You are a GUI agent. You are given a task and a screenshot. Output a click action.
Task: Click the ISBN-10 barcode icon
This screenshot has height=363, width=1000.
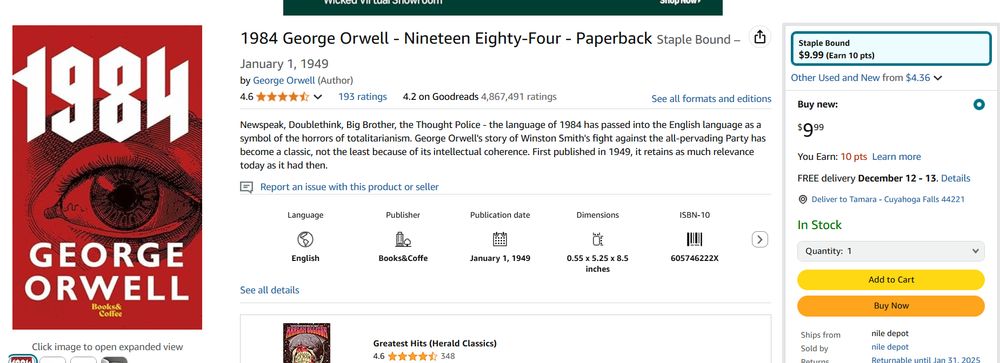[695, 239]
